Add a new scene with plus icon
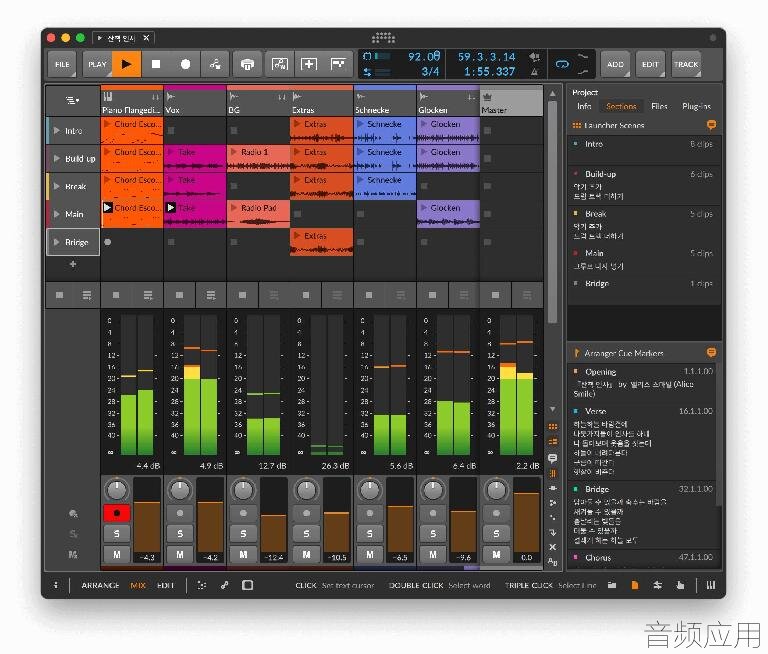 coord(73,264)
